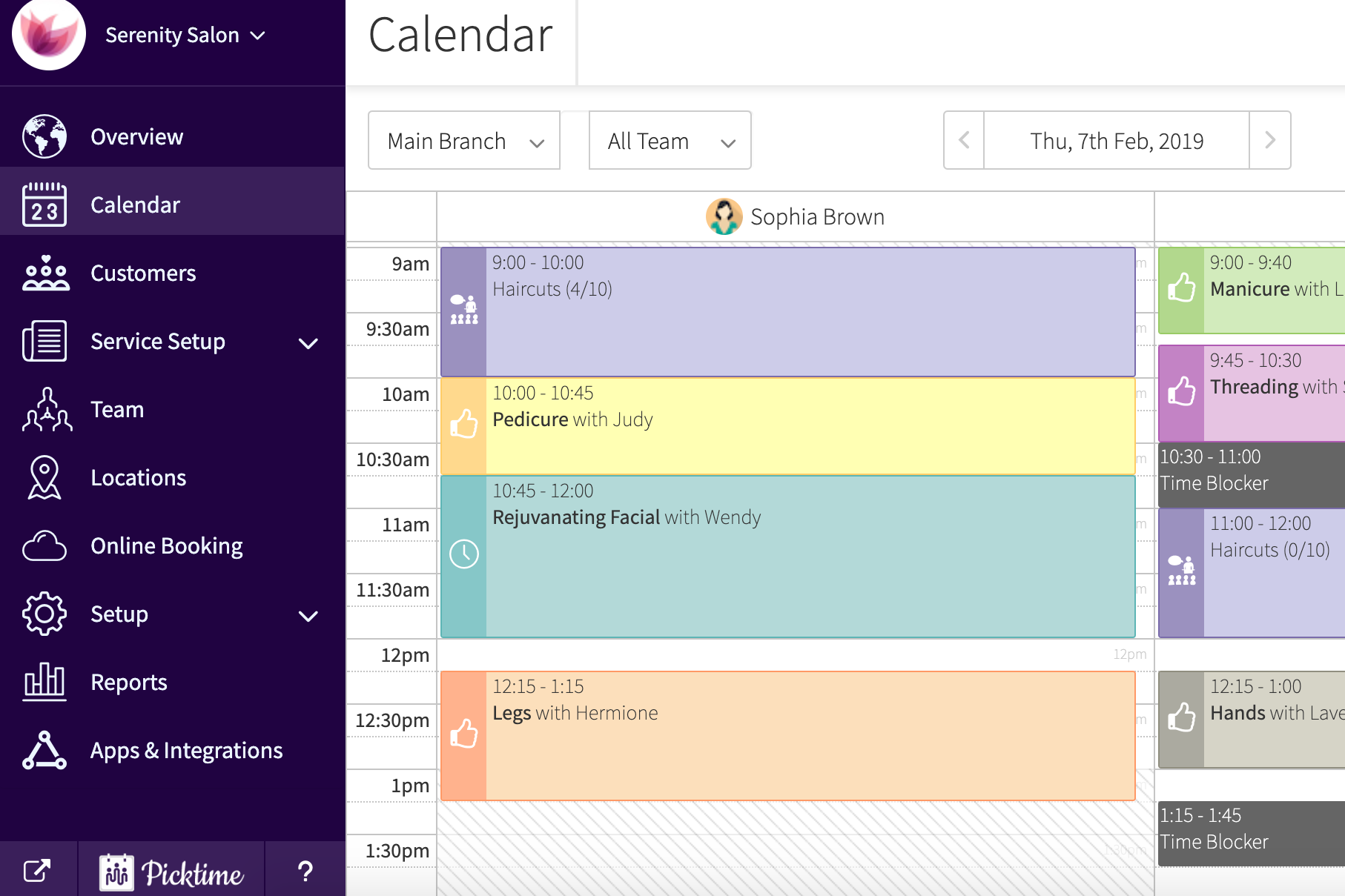Click the help question mark icon
The width and height of the screenshot is (1345, 896).
305,872
